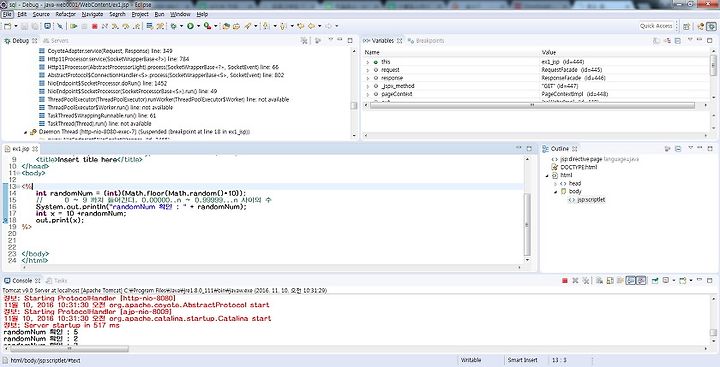Click the Skip All Breakpoints icon
720x367 pixels.
point(60,26)
